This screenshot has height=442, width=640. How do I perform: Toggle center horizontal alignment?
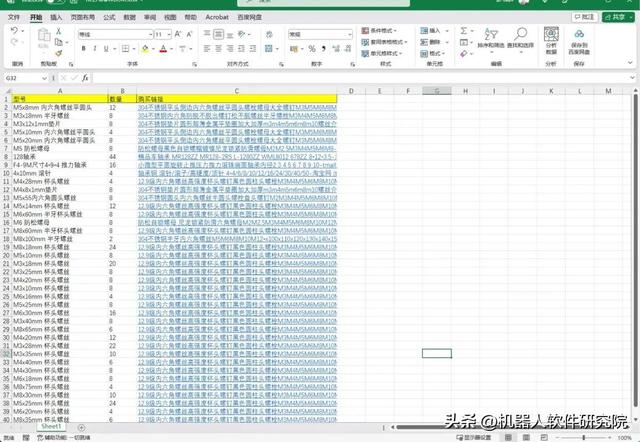click(218, 49)
